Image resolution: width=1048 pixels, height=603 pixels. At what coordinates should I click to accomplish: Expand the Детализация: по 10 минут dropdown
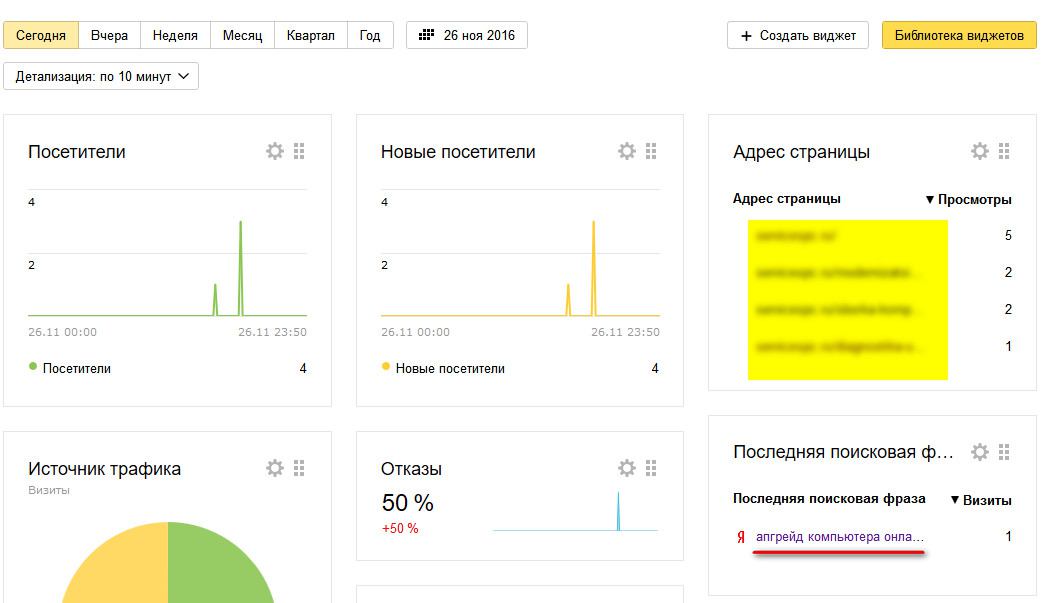pos(101,76)
